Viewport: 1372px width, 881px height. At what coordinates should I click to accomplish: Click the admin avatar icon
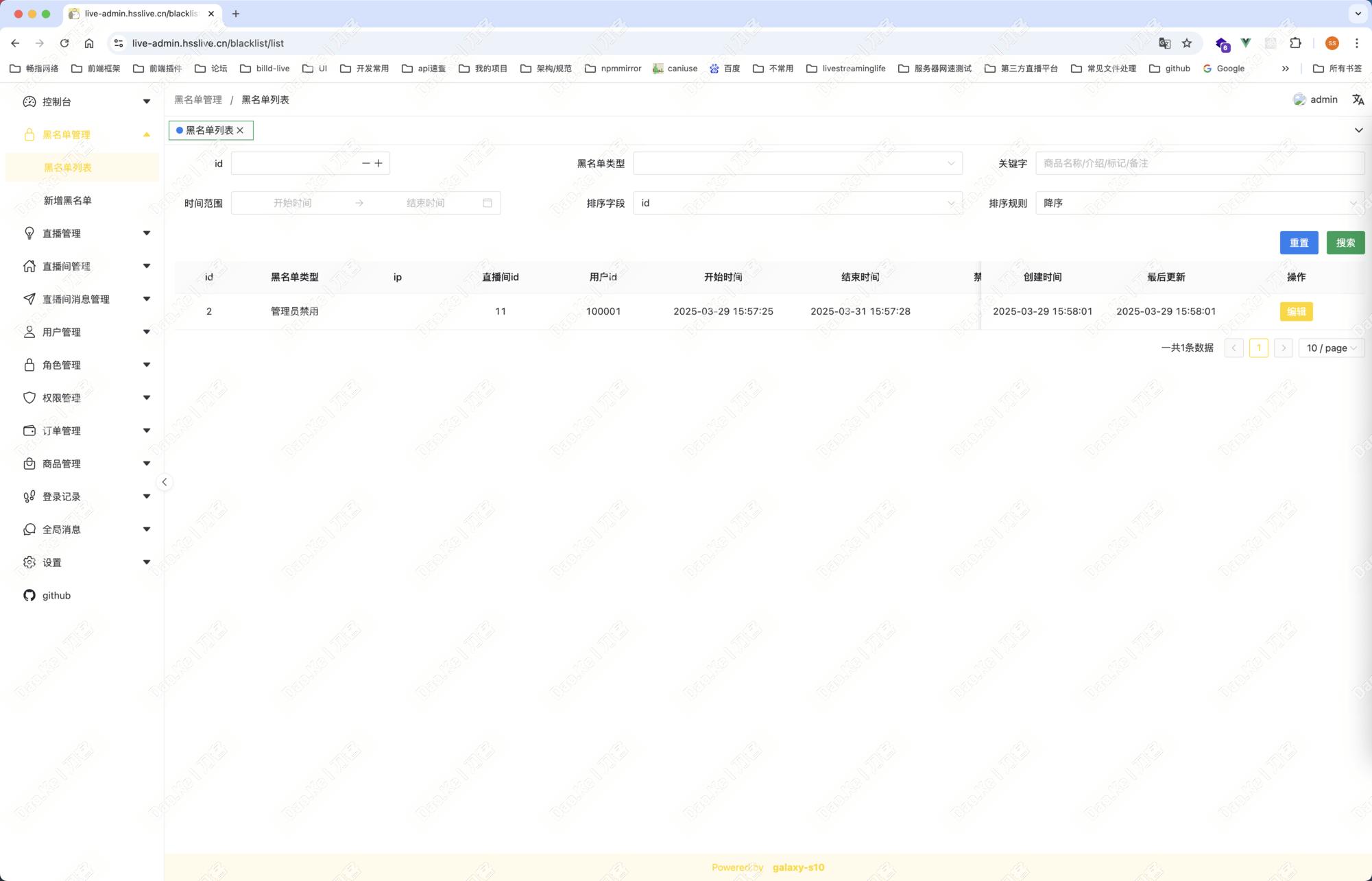(x=1299, y=99)
